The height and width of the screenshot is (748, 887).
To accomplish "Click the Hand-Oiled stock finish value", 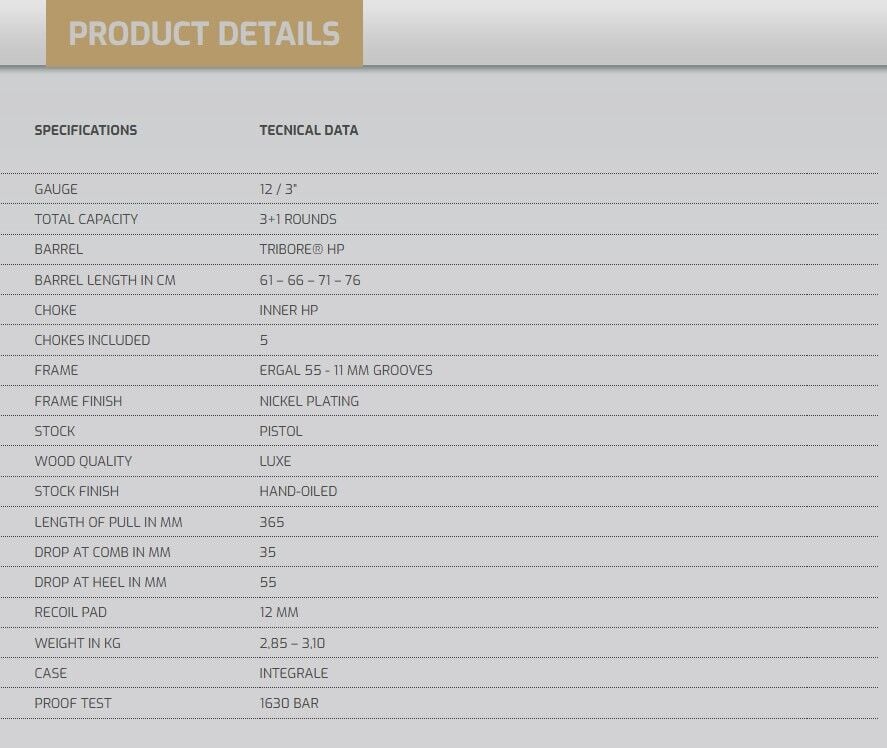I will tap(298, 491).
